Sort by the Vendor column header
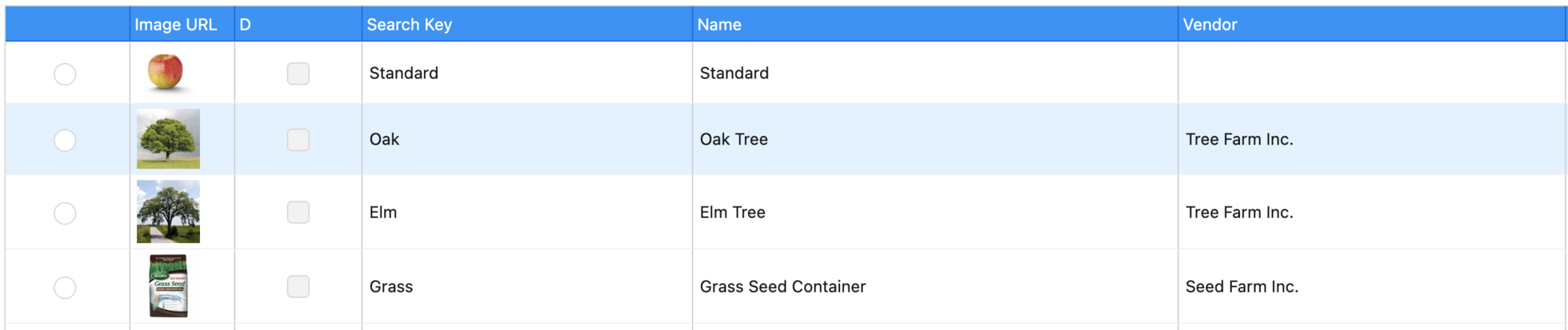Screen dimensions: 1568x330 pyautogui.click(x=1210, y=25)
